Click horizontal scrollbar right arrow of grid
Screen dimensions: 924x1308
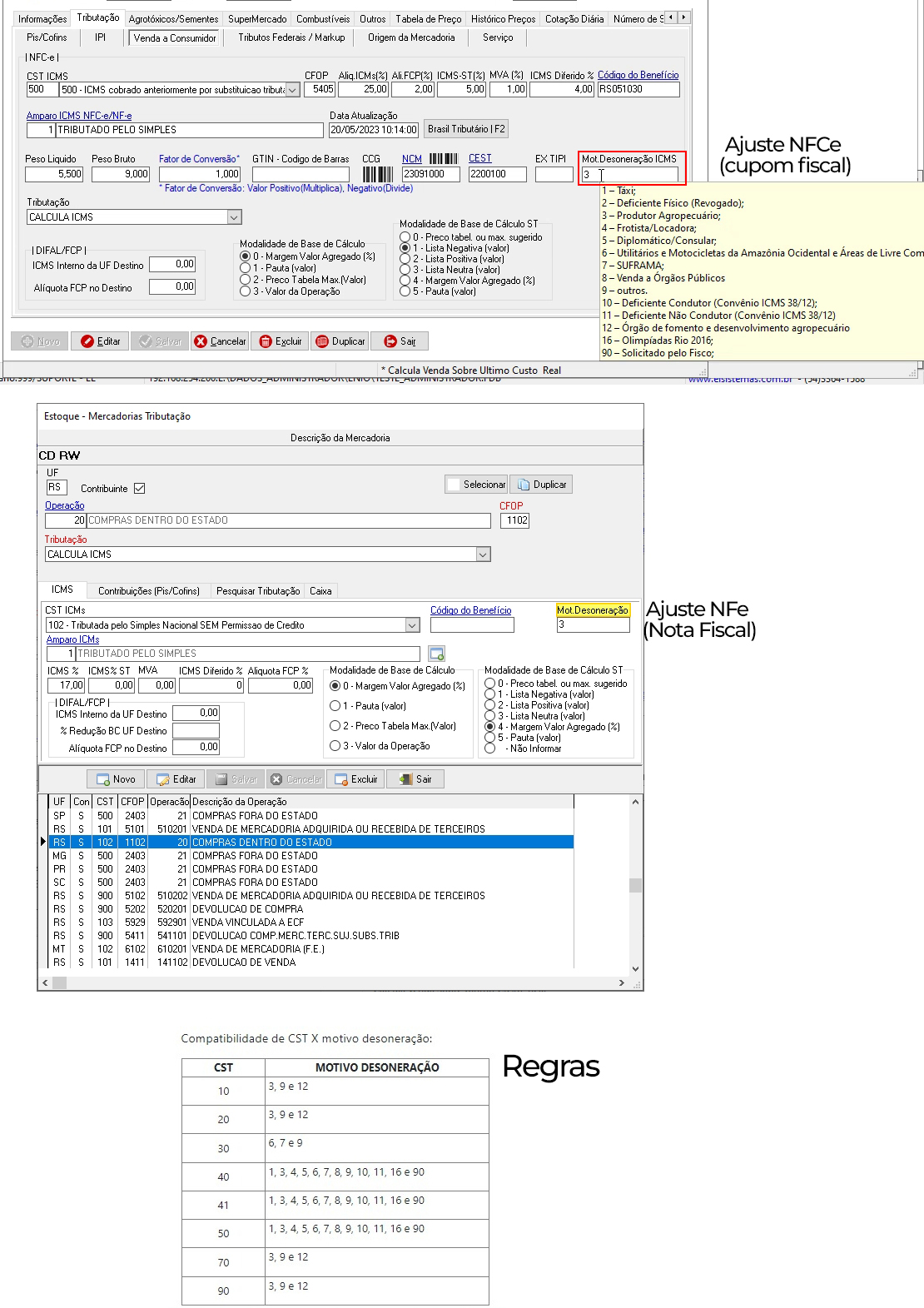point(622,983)
